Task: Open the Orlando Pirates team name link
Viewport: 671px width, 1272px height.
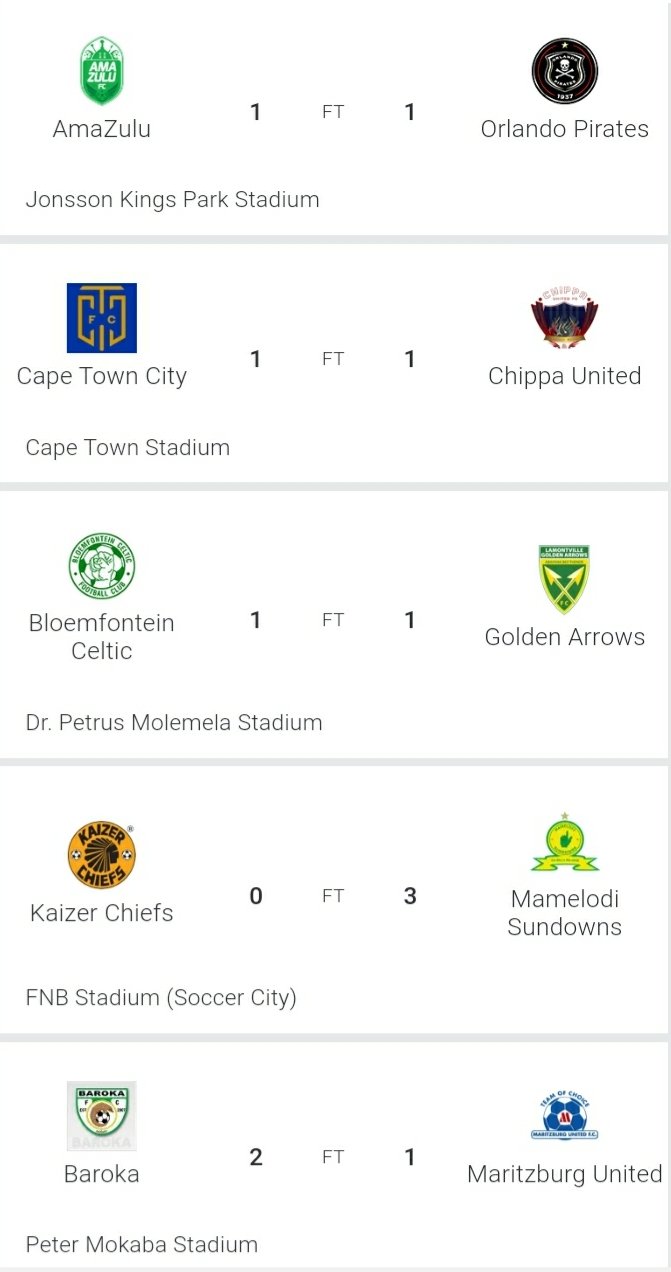Action: 564,129
